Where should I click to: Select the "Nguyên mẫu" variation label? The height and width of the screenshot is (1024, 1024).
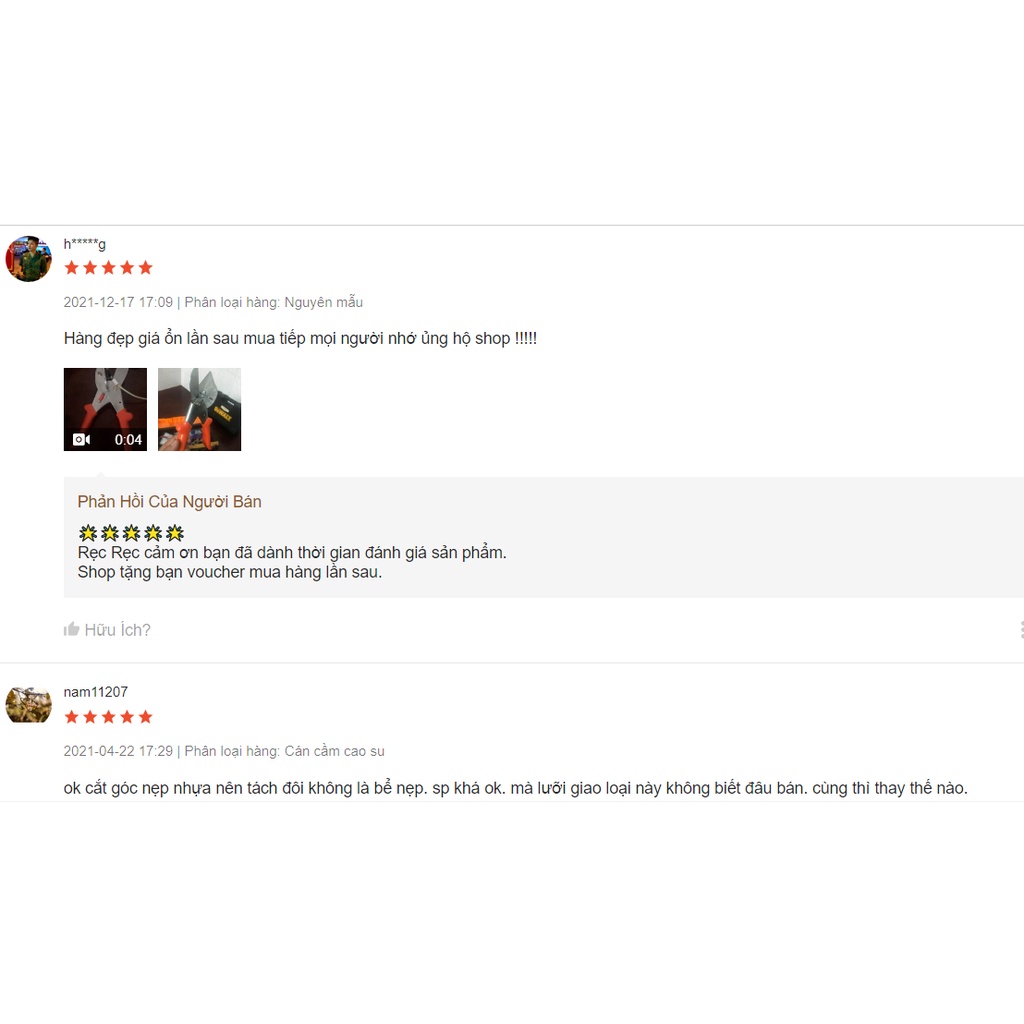(x=323, y=302)
